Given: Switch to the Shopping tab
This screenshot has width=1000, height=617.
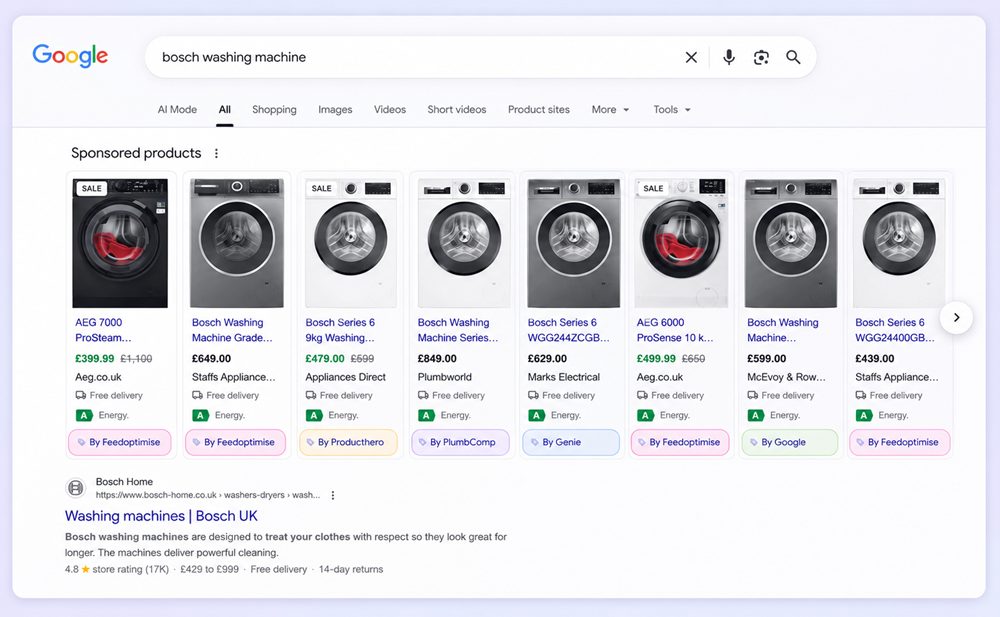Looking at the screenshot, I should click(274, 110).
